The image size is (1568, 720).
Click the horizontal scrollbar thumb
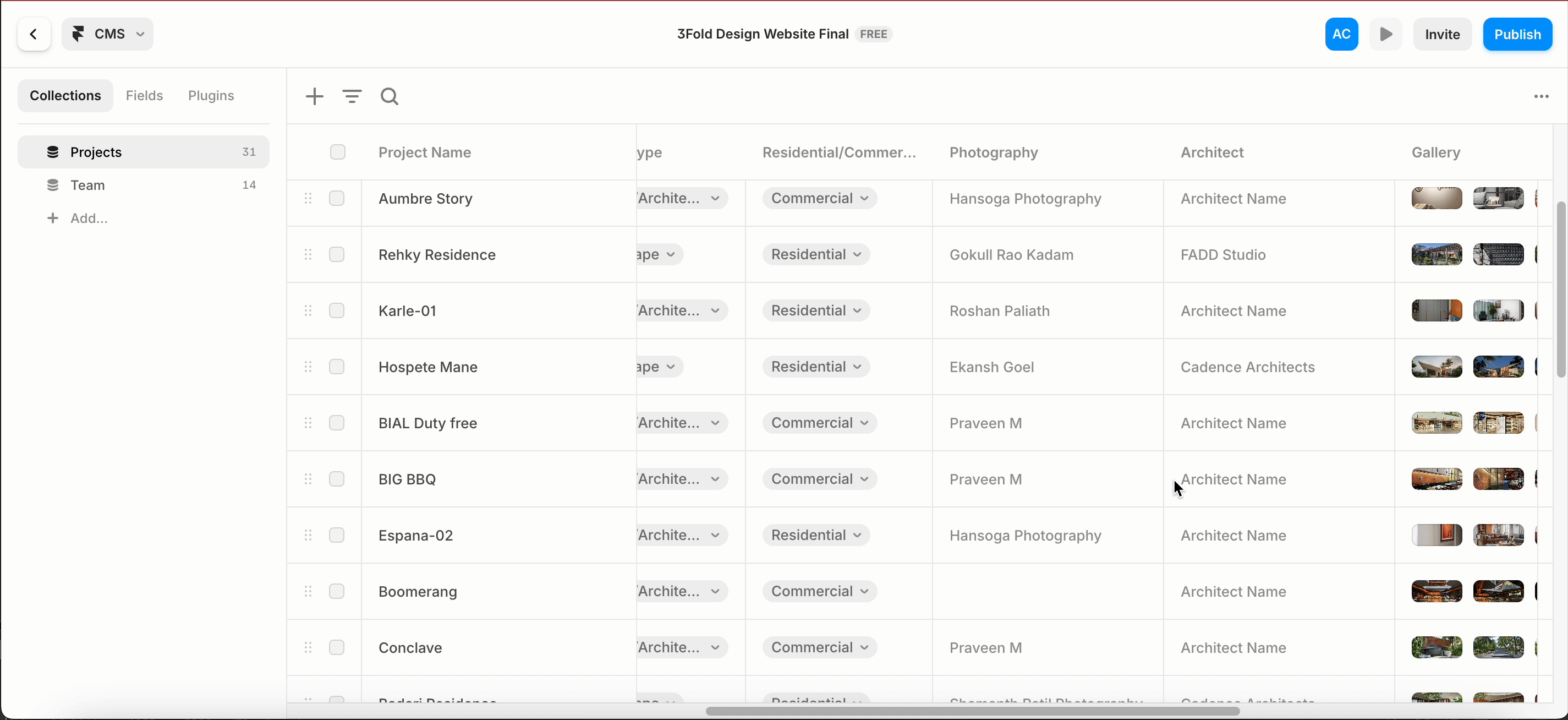point(973,711)
